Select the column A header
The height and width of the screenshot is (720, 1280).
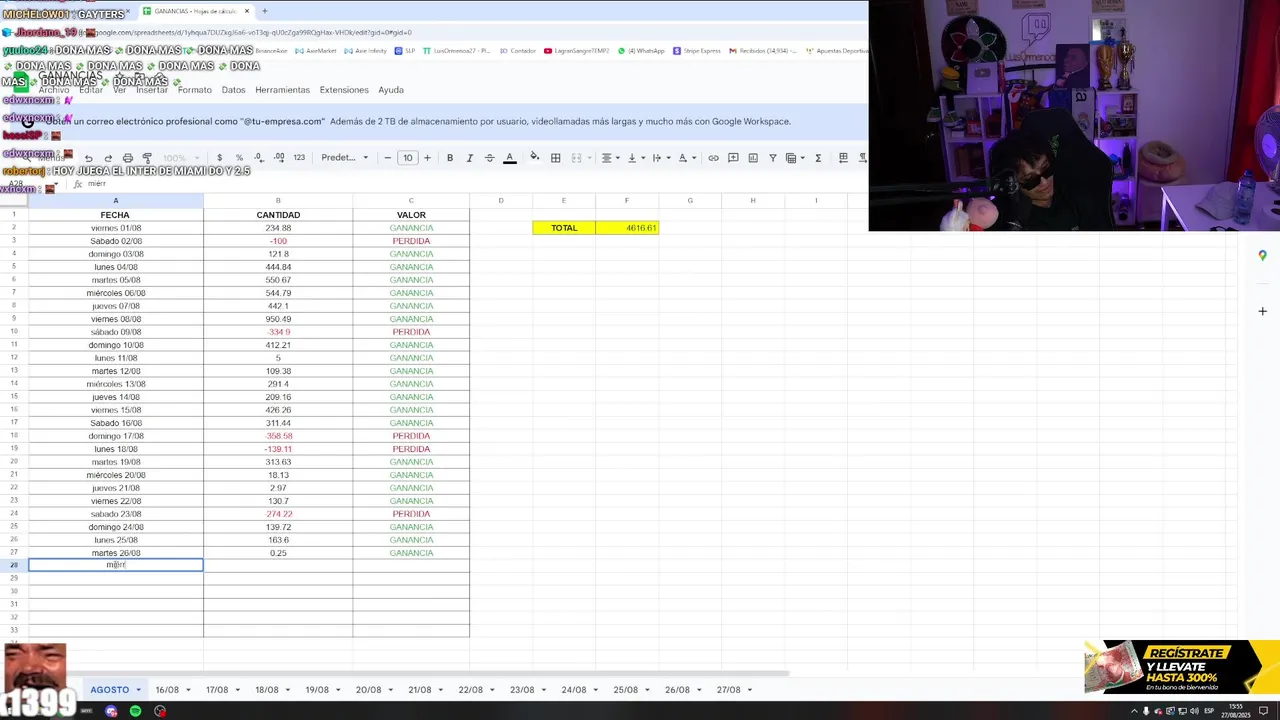pos(116,201)
